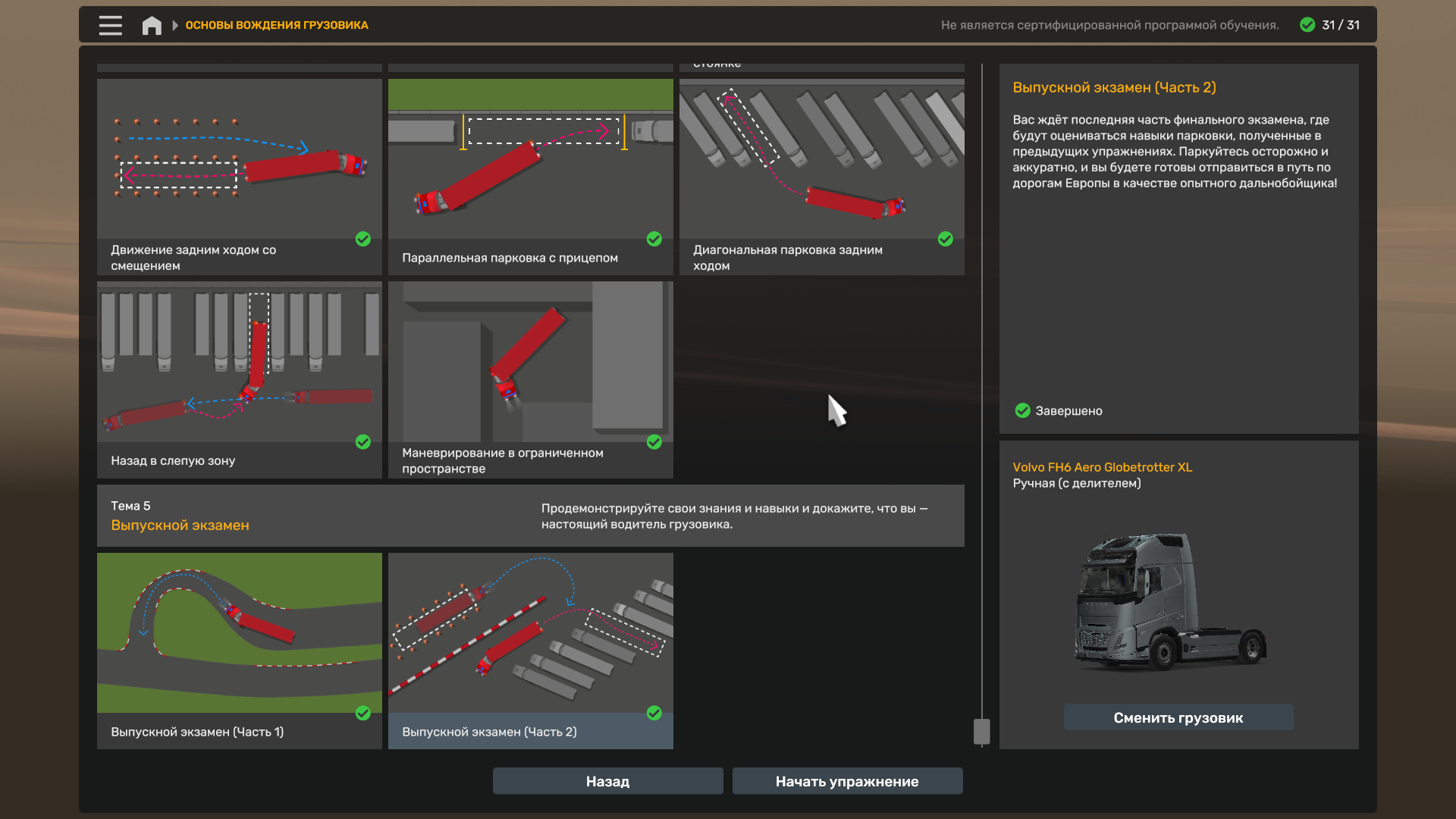
Task: Click breadcrumb arrow next to home icon
Action: coord(175,25)
